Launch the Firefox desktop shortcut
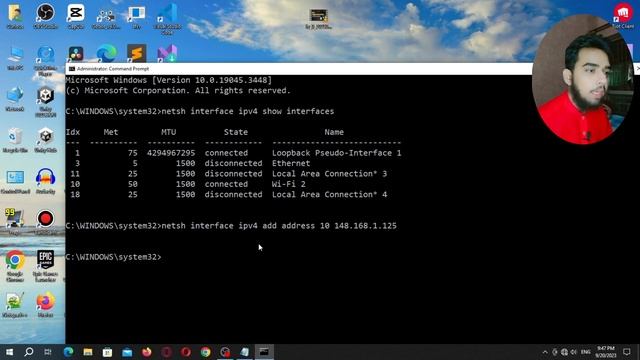This screenshot has height=360, width=640. [x=45, y=305]
